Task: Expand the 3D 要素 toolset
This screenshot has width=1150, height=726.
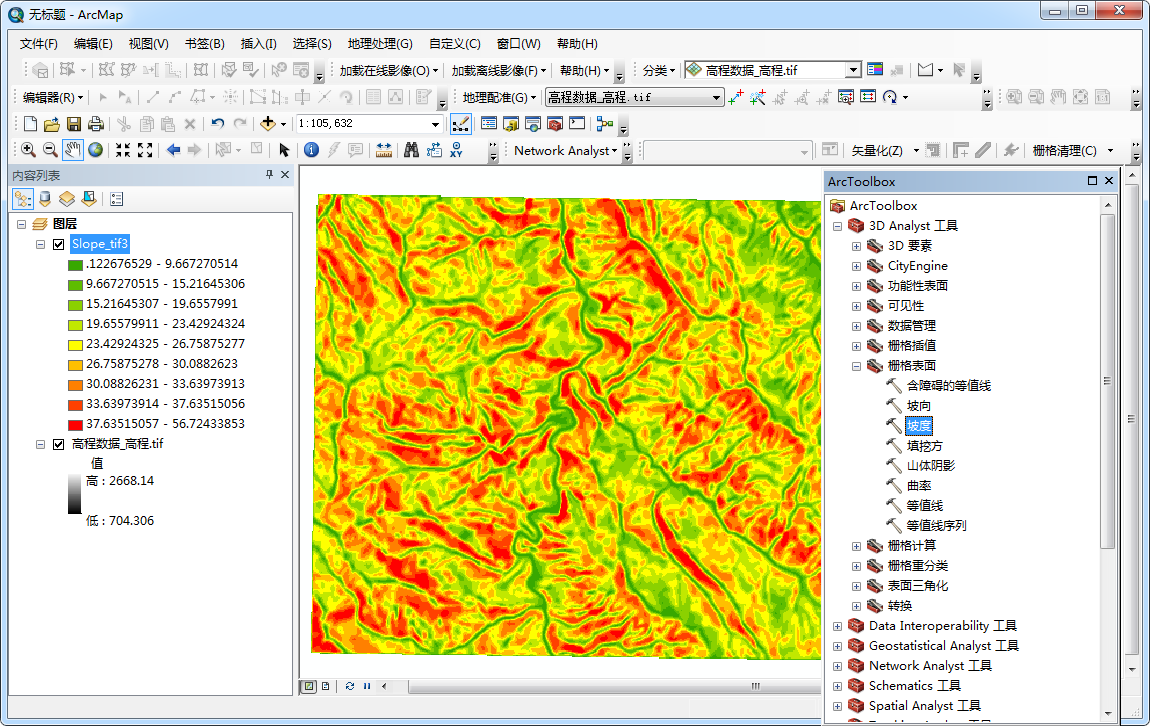Action: click(856, 246)
